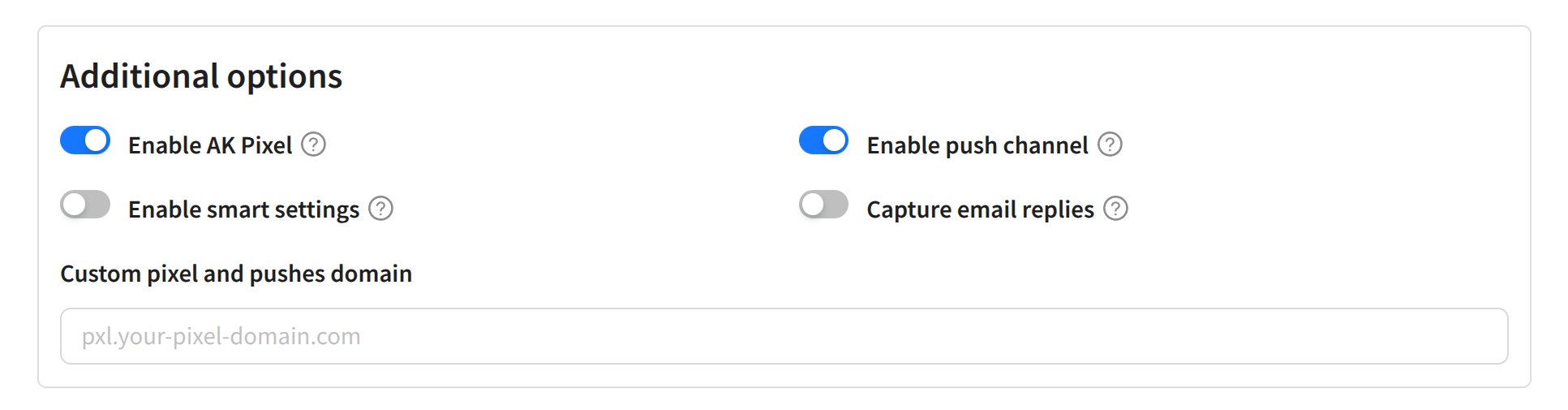Viewport: 1568px width, 410px height.
Task: Turn off the push channel switch
Action: pyautogui.click(x=823, y=140)
